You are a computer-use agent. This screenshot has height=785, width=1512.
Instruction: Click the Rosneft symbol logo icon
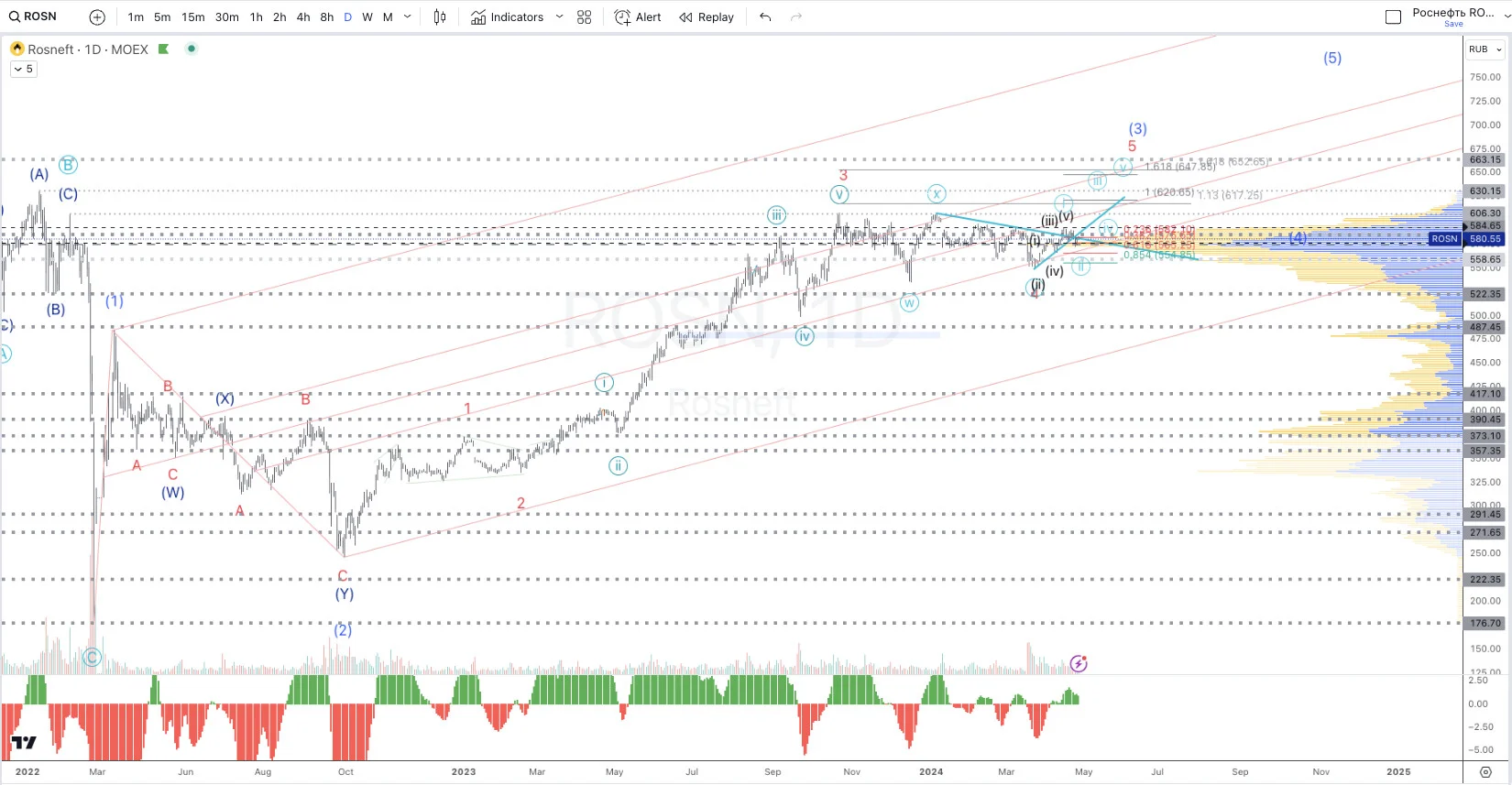pyautogui.click(x=17, y=49)
